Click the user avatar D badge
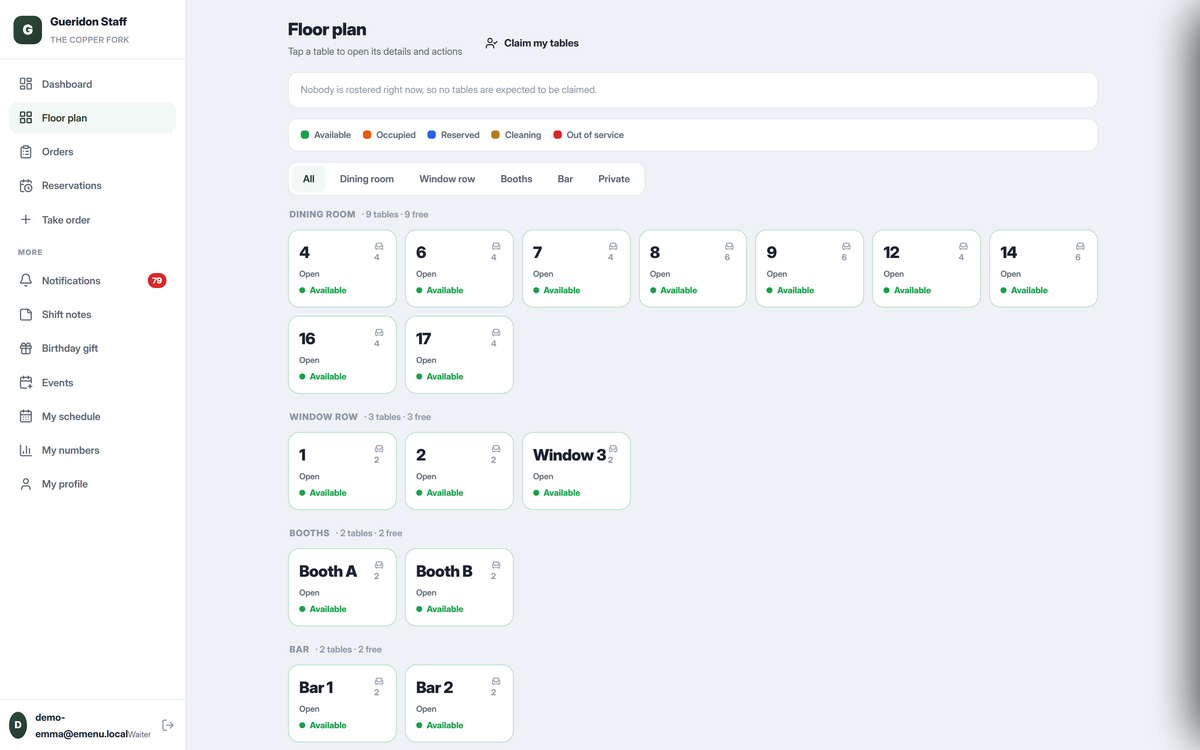 18,725
